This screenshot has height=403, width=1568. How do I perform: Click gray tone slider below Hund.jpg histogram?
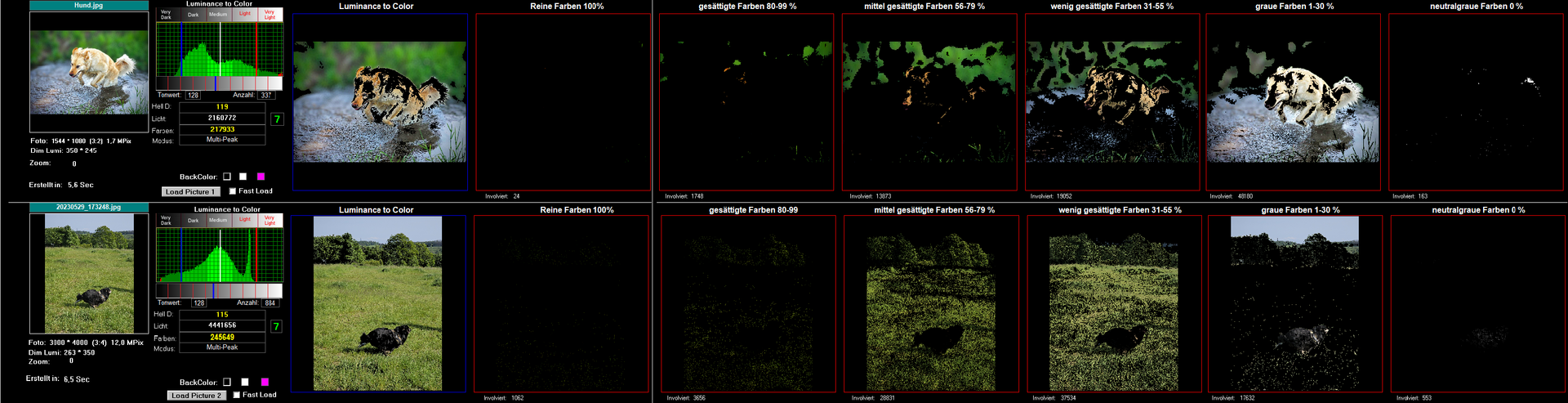click(219, 83)
